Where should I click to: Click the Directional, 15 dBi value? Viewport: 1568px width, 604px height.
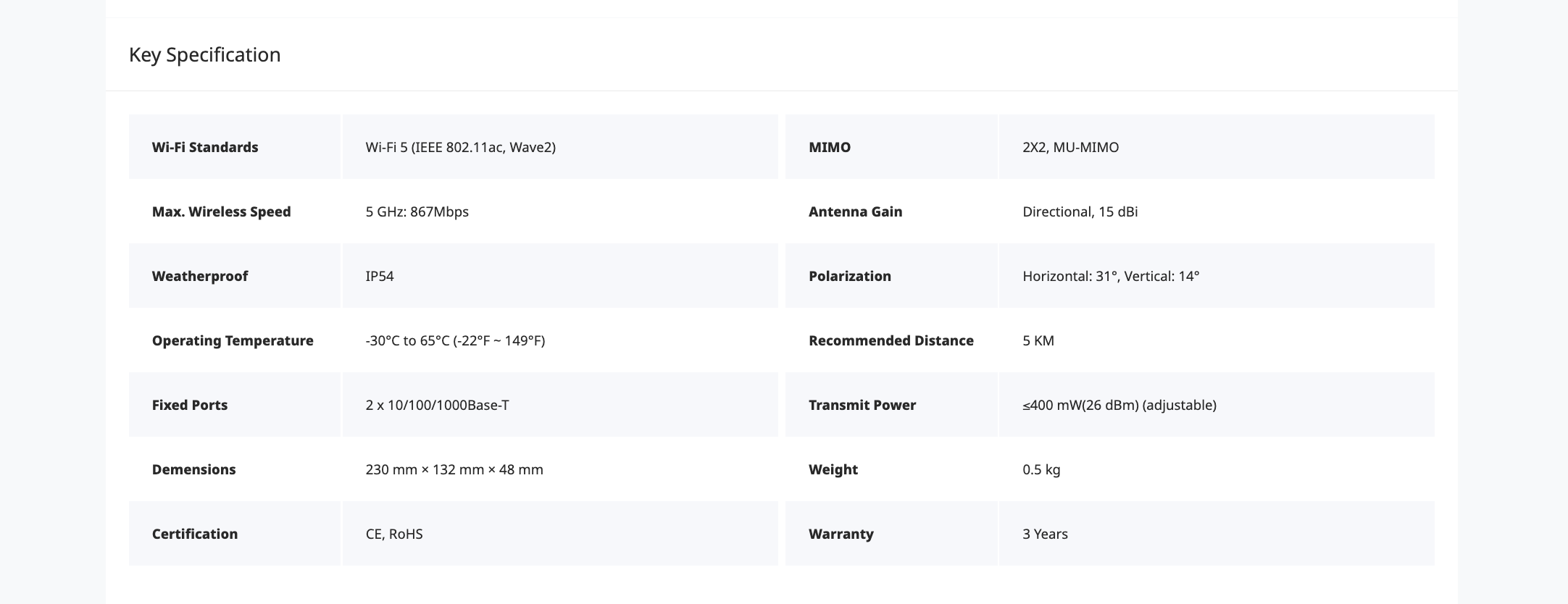tap(1080, 211)
